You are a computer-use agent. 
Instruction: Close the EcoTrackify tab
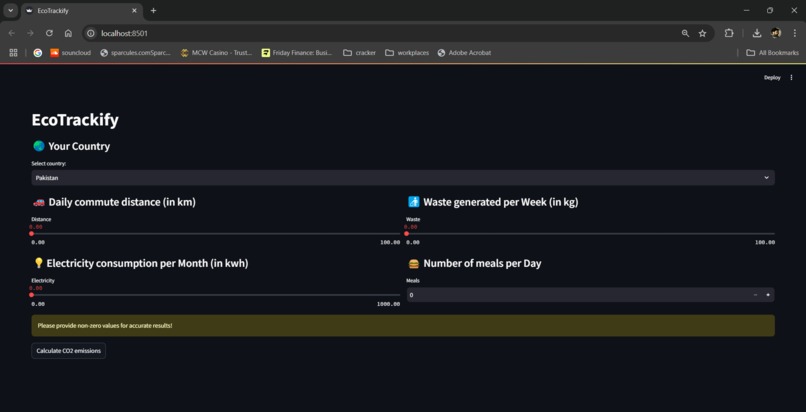[134, 10]
